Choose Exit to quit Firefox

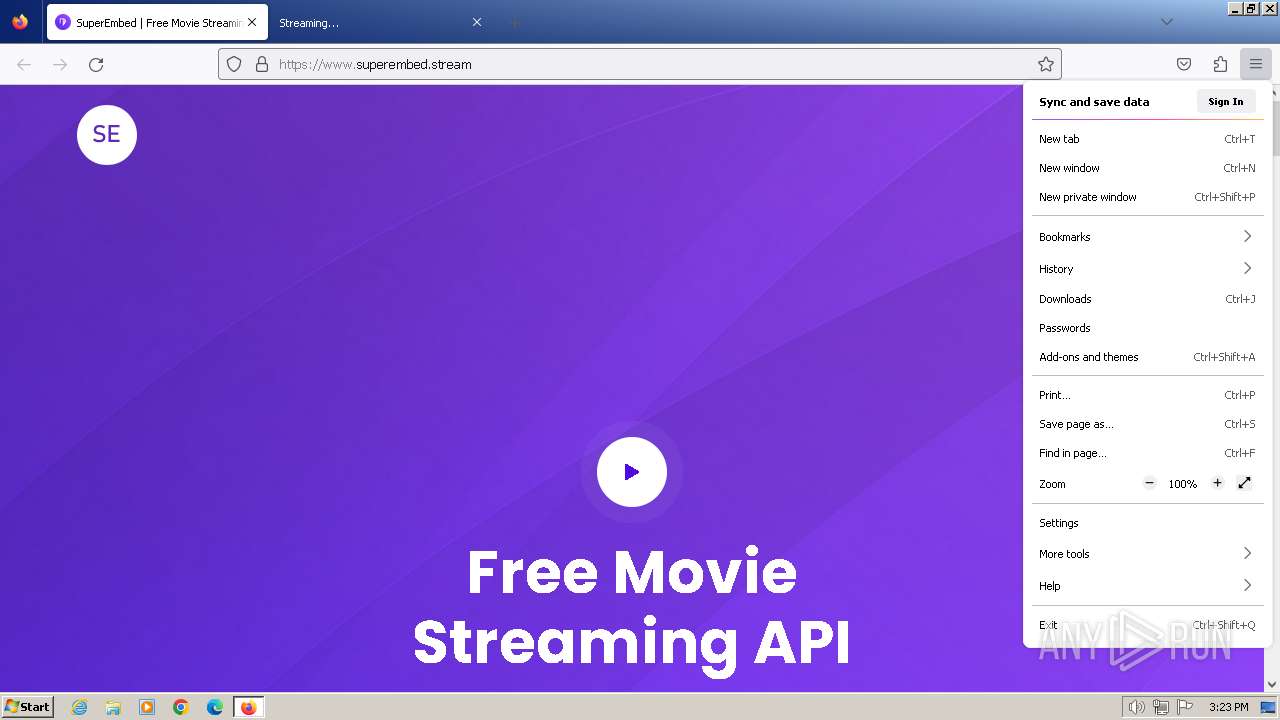pyautogui.click(x=1147, y=625)
